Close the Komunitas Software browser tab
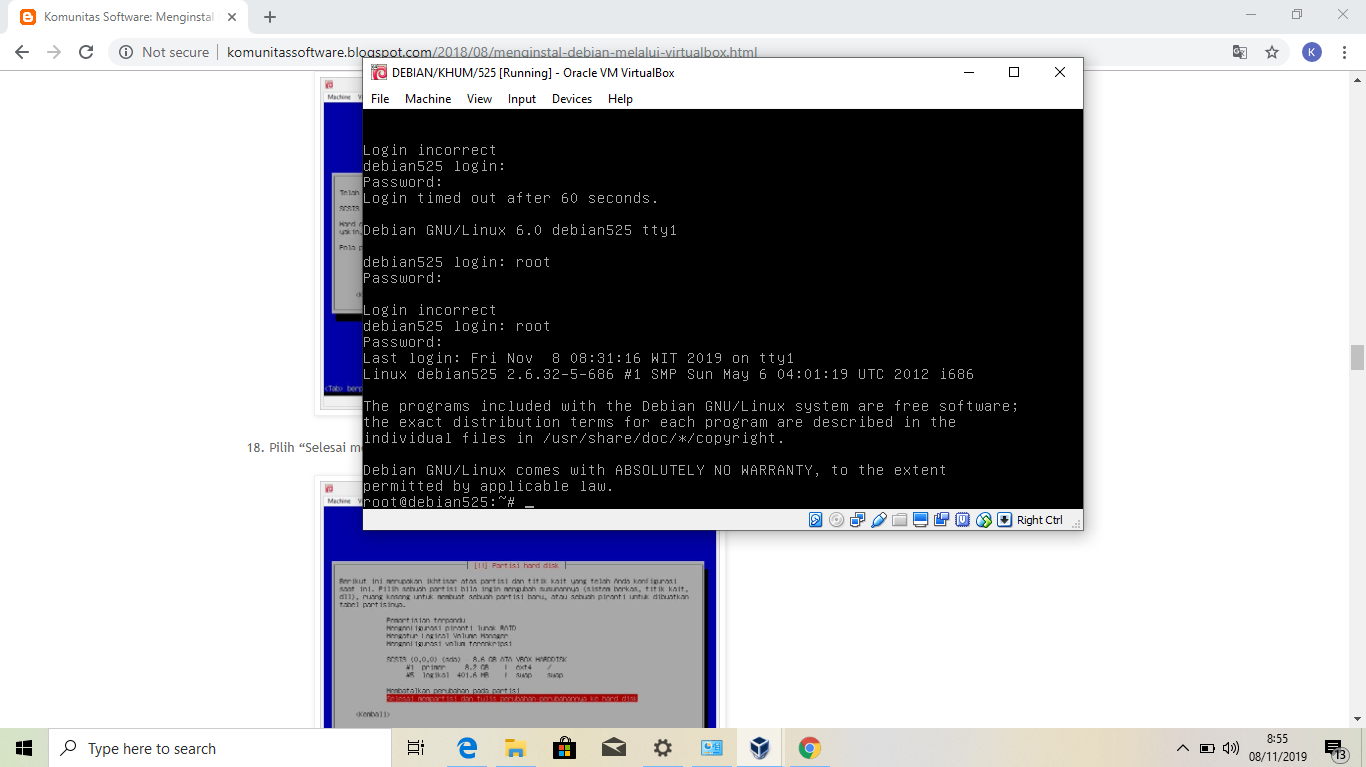Viewport: 1366px width, 767px height. tap(231, 17)
